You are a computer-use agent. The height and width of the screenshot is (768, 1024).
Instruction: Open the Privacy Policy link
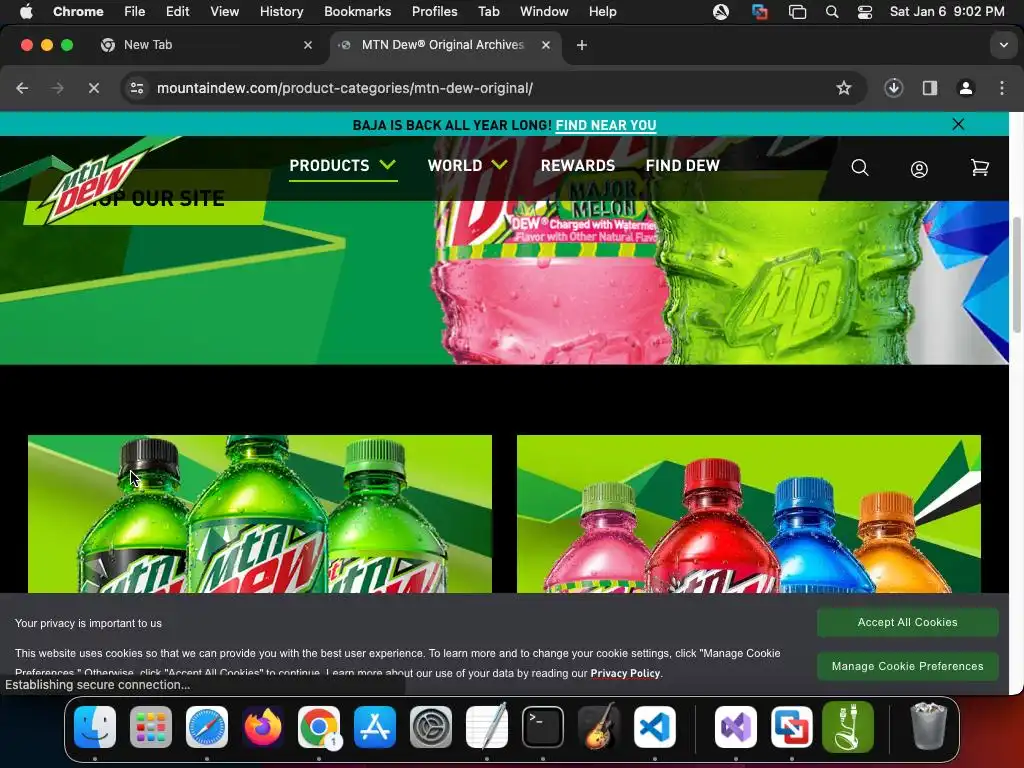625,673
